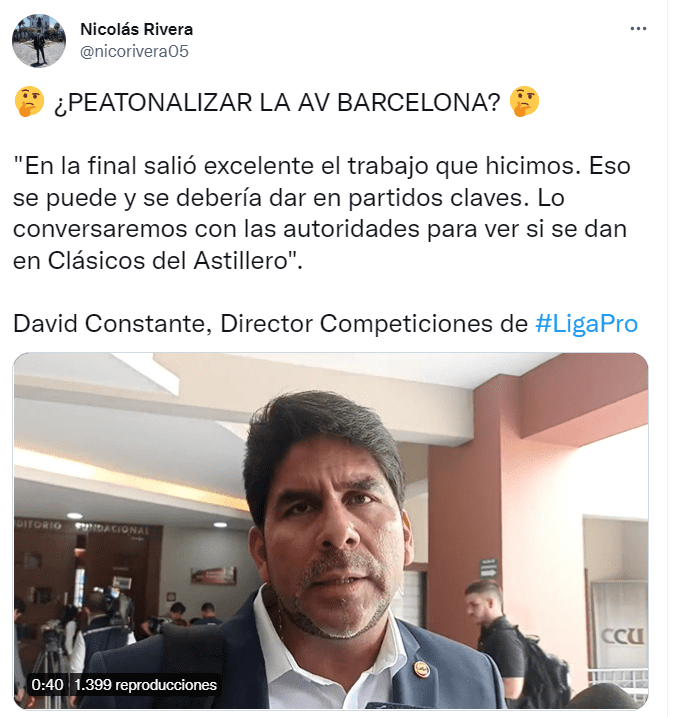Open the #LigaPro hashtag

(x=586, y=323)
